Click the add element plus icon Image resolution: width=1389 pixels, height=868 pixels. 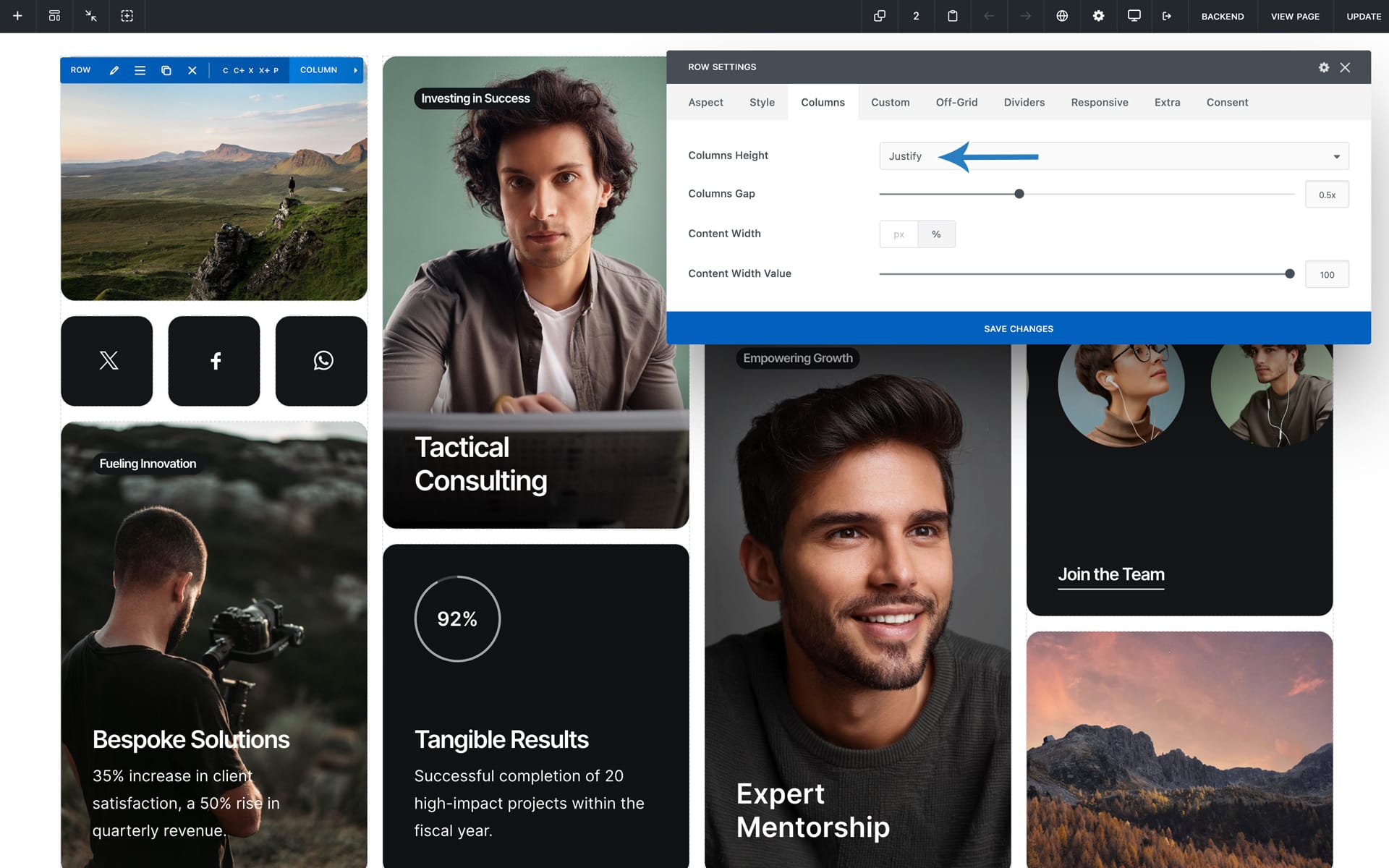pyautogui.click(x=17, y=16)
